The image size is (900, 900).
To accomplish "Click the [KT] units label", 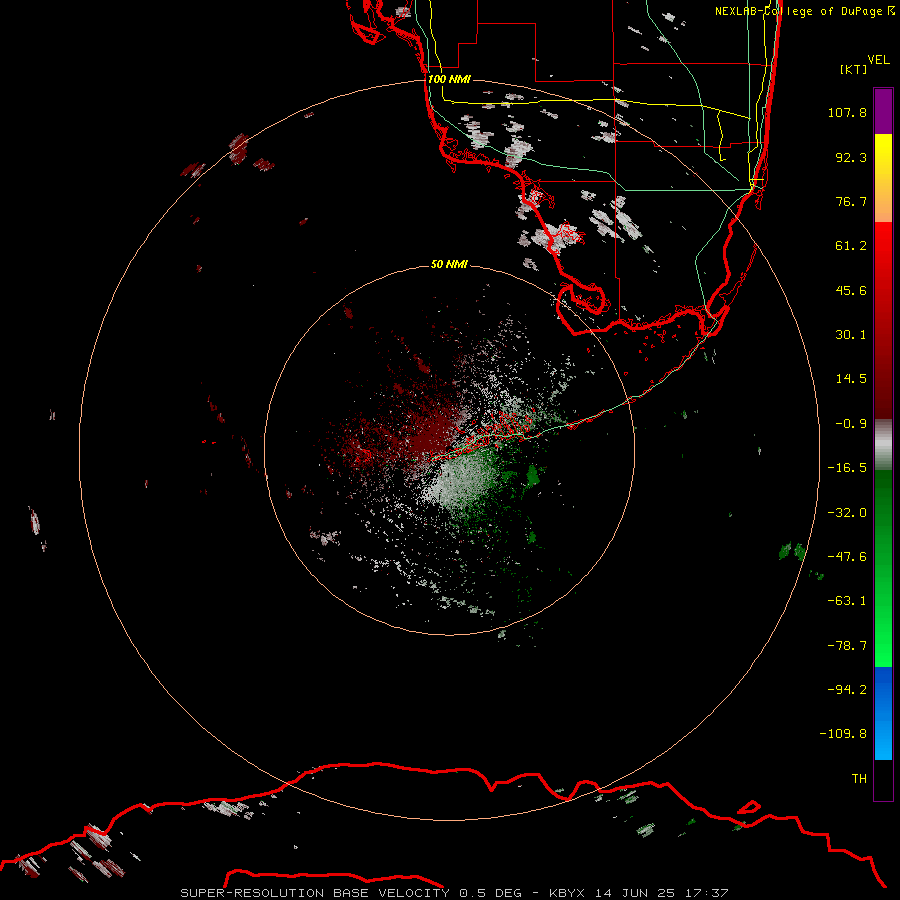I will pyautogui.click(x=854, y=69).
